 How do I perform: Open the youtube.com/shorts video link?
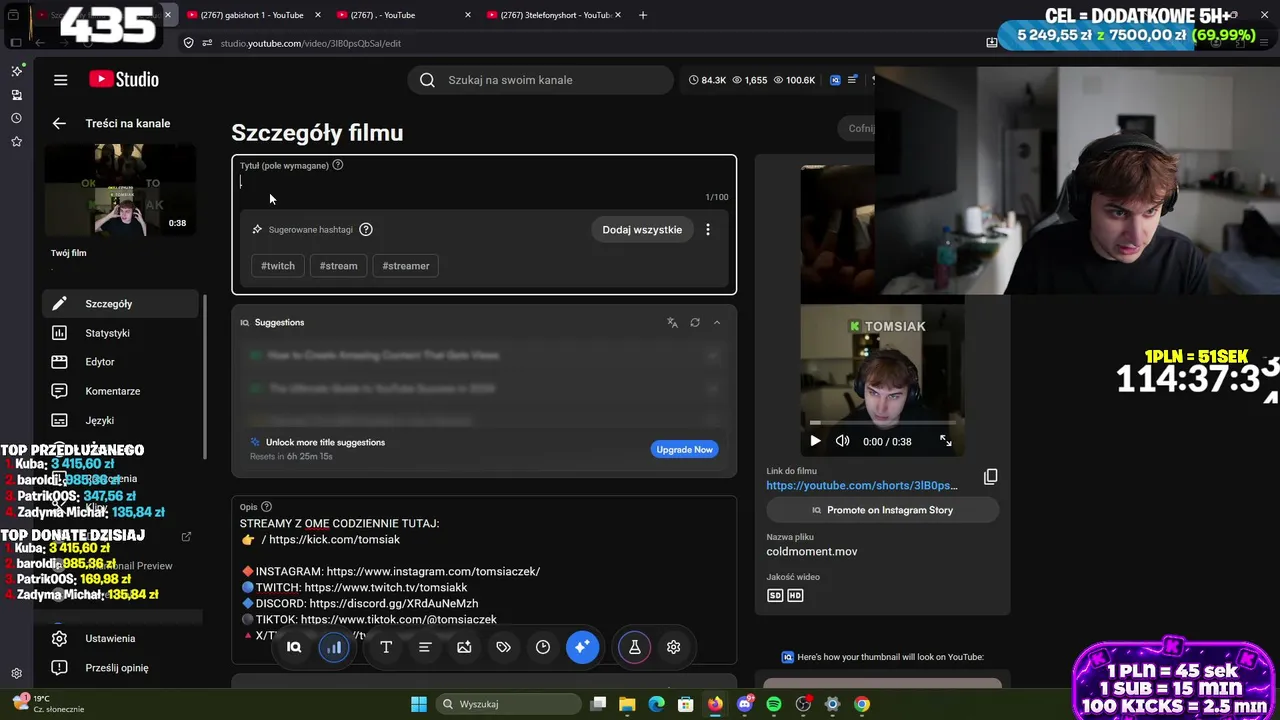[862, 486]
